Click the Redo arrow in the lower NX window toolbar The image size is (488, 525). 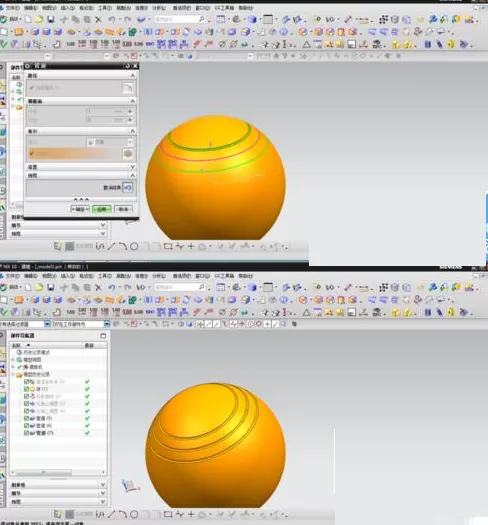point(127,287)
